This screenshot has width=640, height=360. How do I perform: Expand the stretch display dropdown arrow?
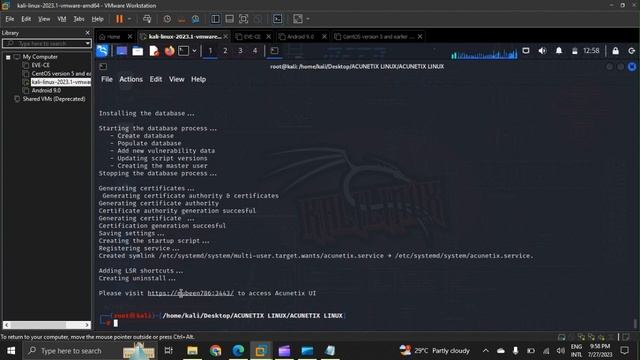pyautogui.click(x=308, y=19)
